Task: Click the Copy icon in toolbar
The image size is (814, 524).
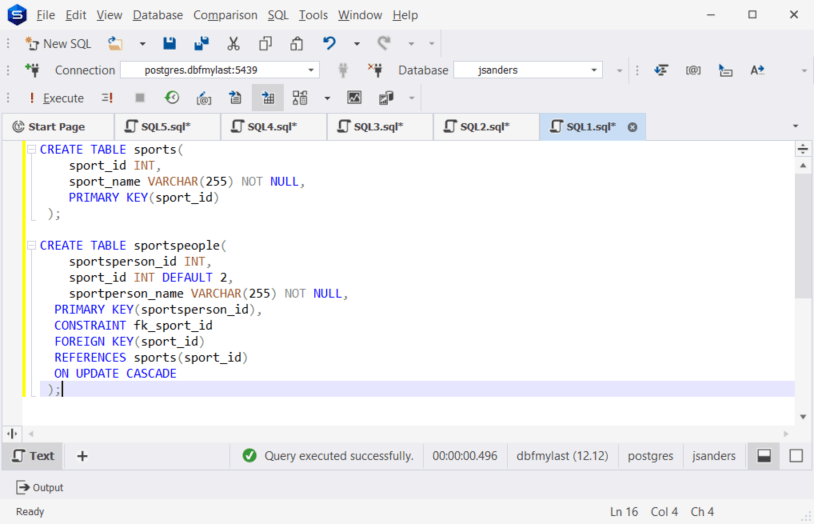Action: [x=265, y=44]
